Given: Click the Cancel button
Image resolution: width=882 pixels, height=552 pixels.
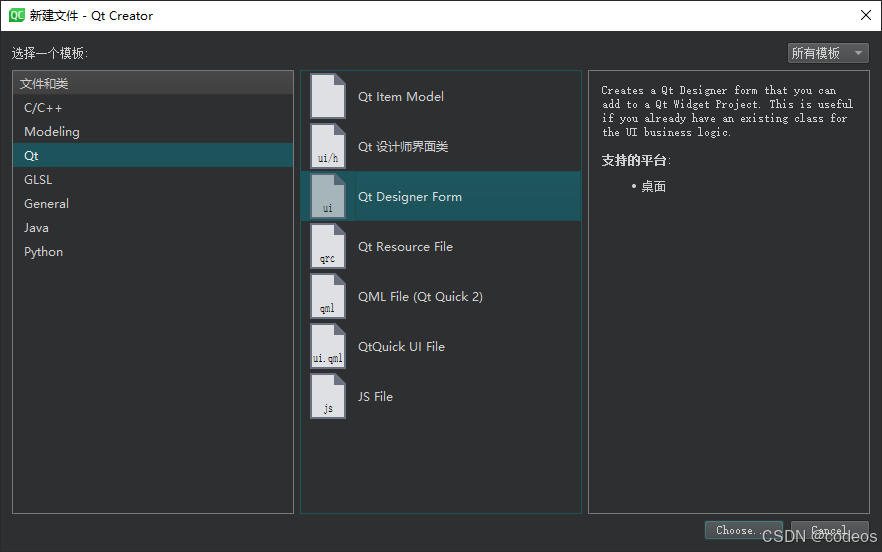Looking at the screenshot, I should click(830, 530).
